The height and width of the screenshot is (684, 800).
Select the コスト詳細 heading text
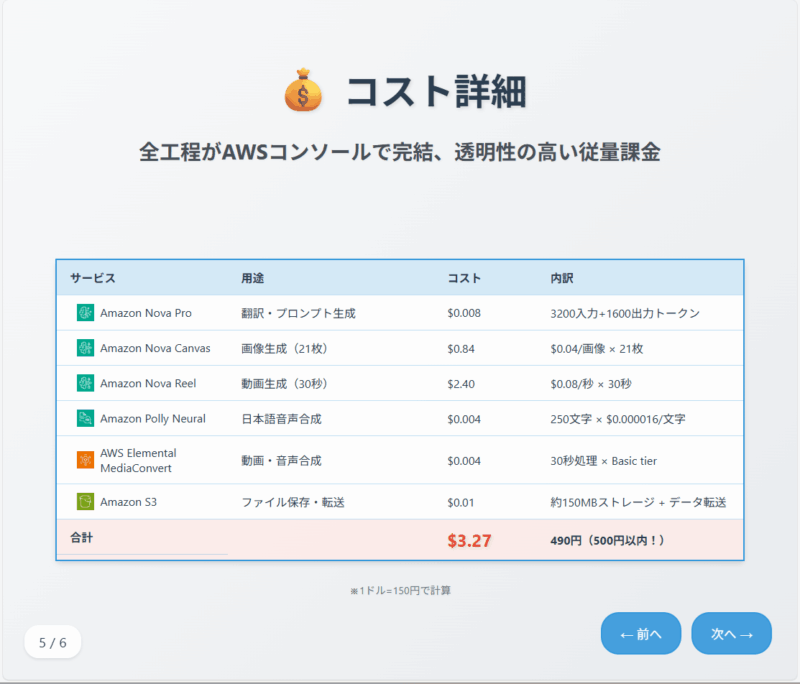click(x=437, y=92)
